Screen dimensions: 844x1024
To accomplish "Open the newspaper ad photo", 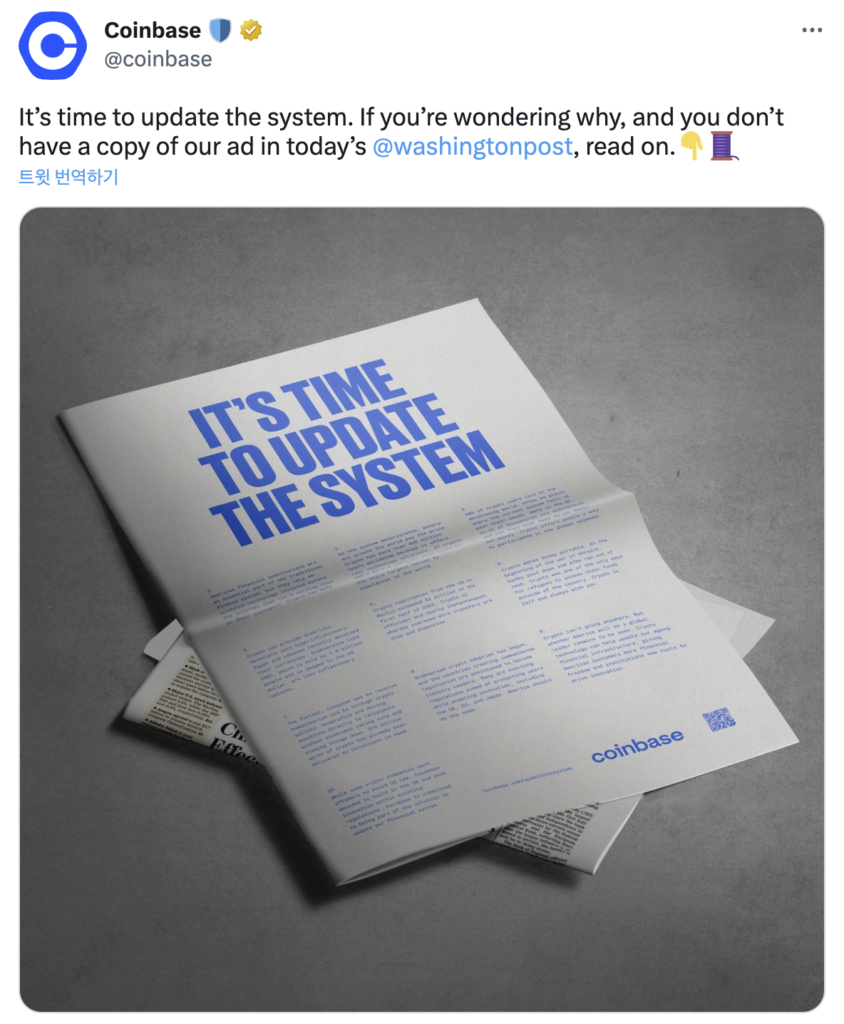I will point(422,609).
